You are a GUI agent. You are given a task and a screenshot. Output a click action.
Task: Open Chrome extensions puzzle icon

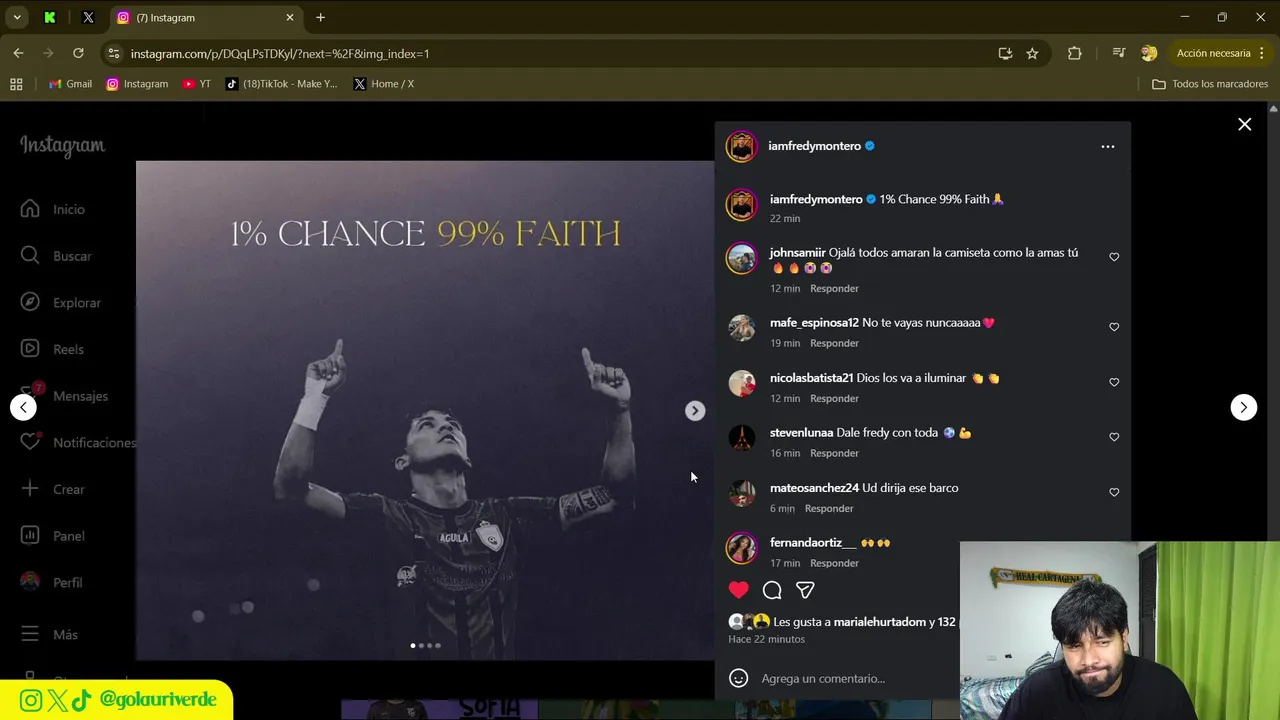[1074, 53]
